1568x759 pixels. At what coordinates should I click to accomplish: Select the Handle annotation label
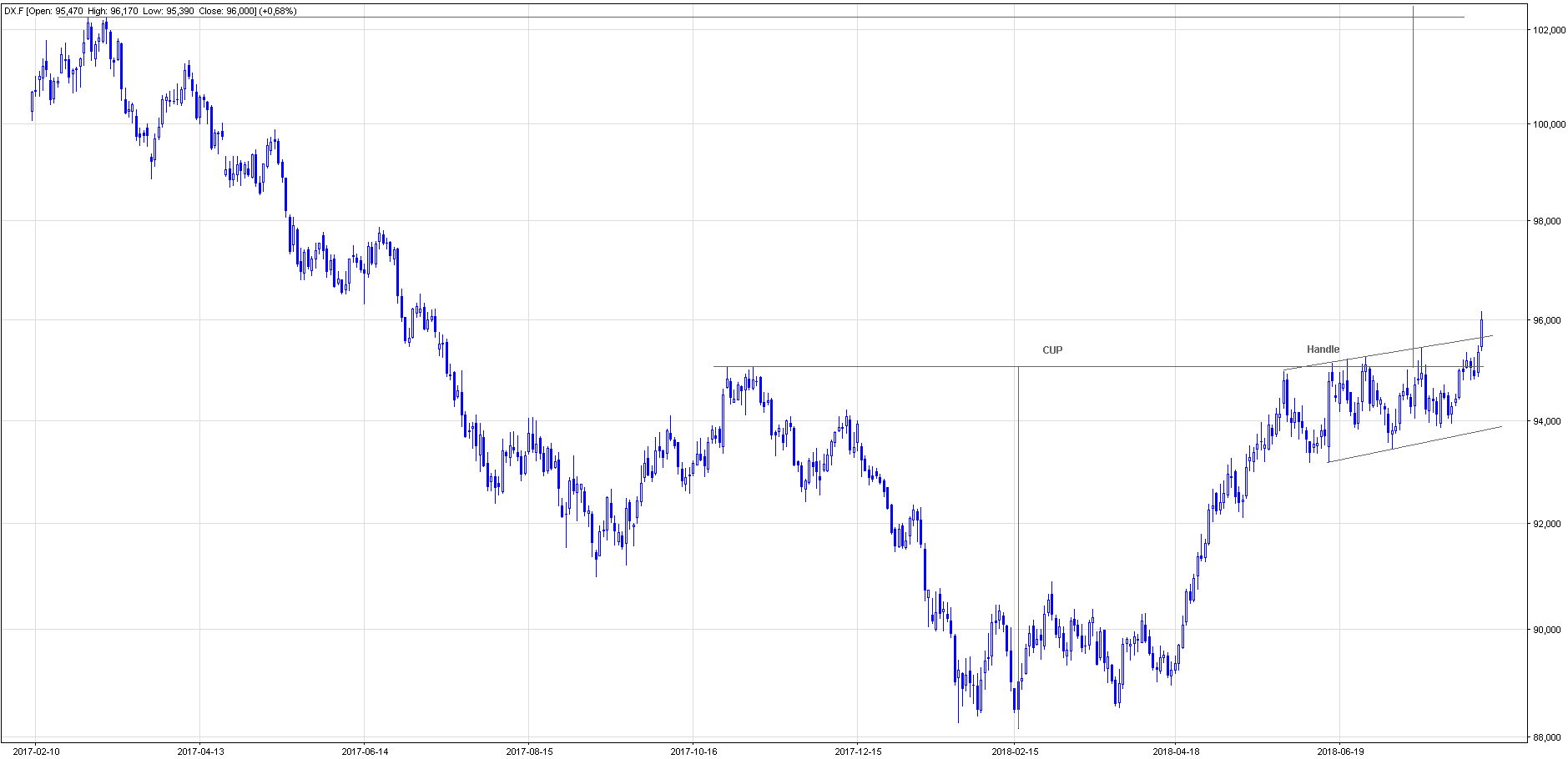[1323, 349]
